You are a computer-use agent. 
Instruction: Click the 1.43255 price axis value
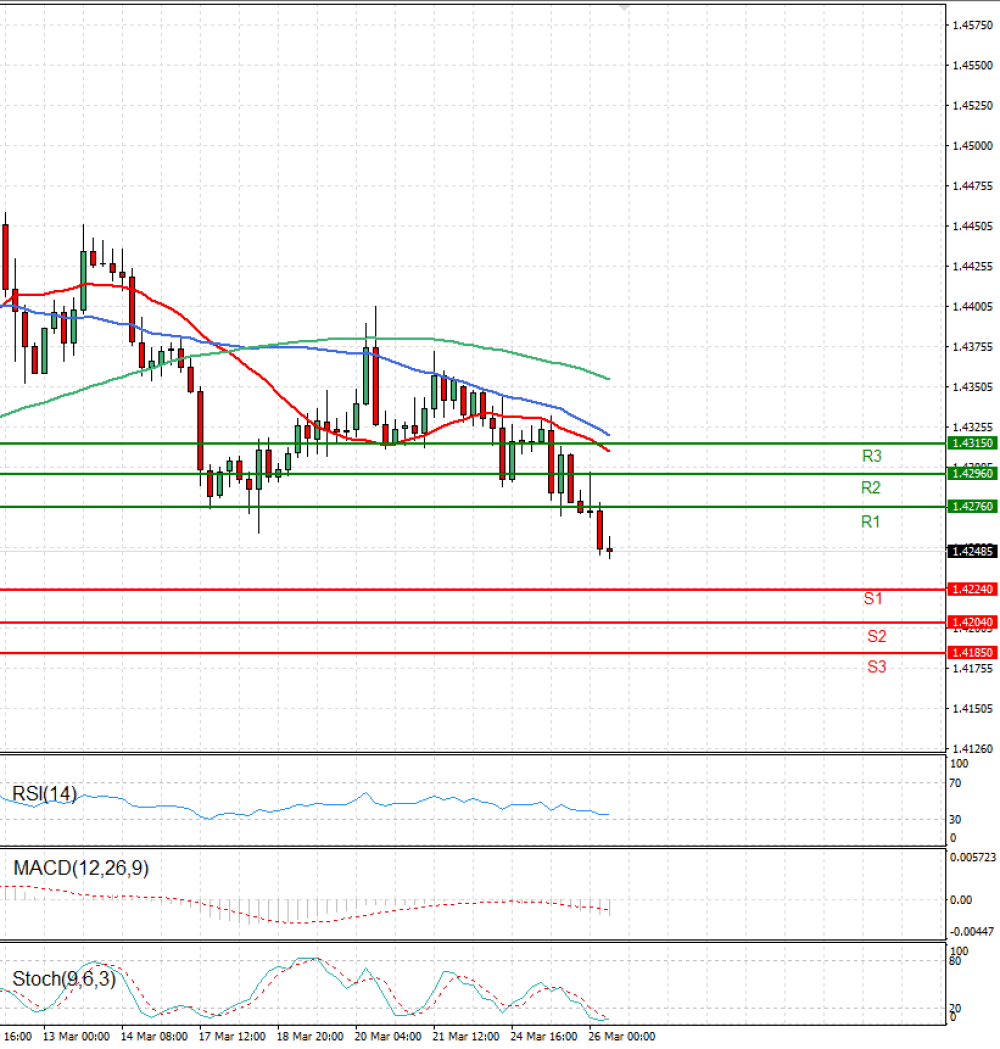coord(973,427)
